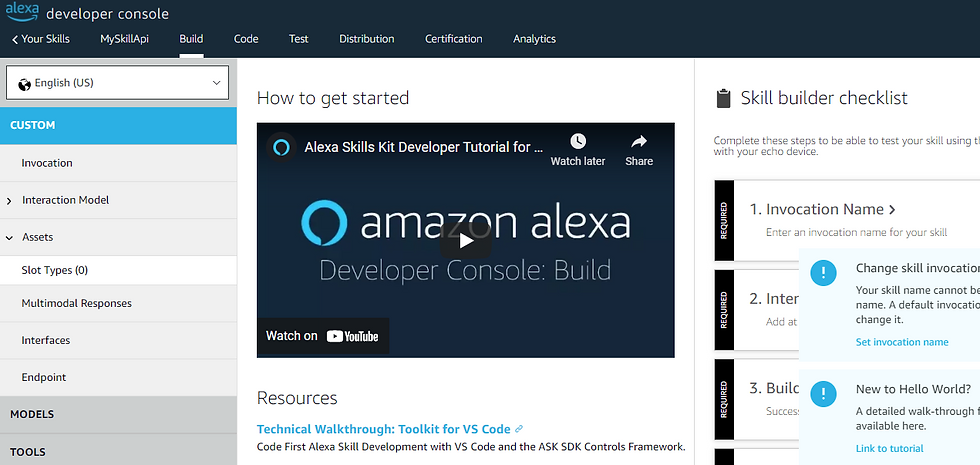The image size is (980, 465).
Task: Open the English (US) language dropdown
Action: [x=118, y=82]
